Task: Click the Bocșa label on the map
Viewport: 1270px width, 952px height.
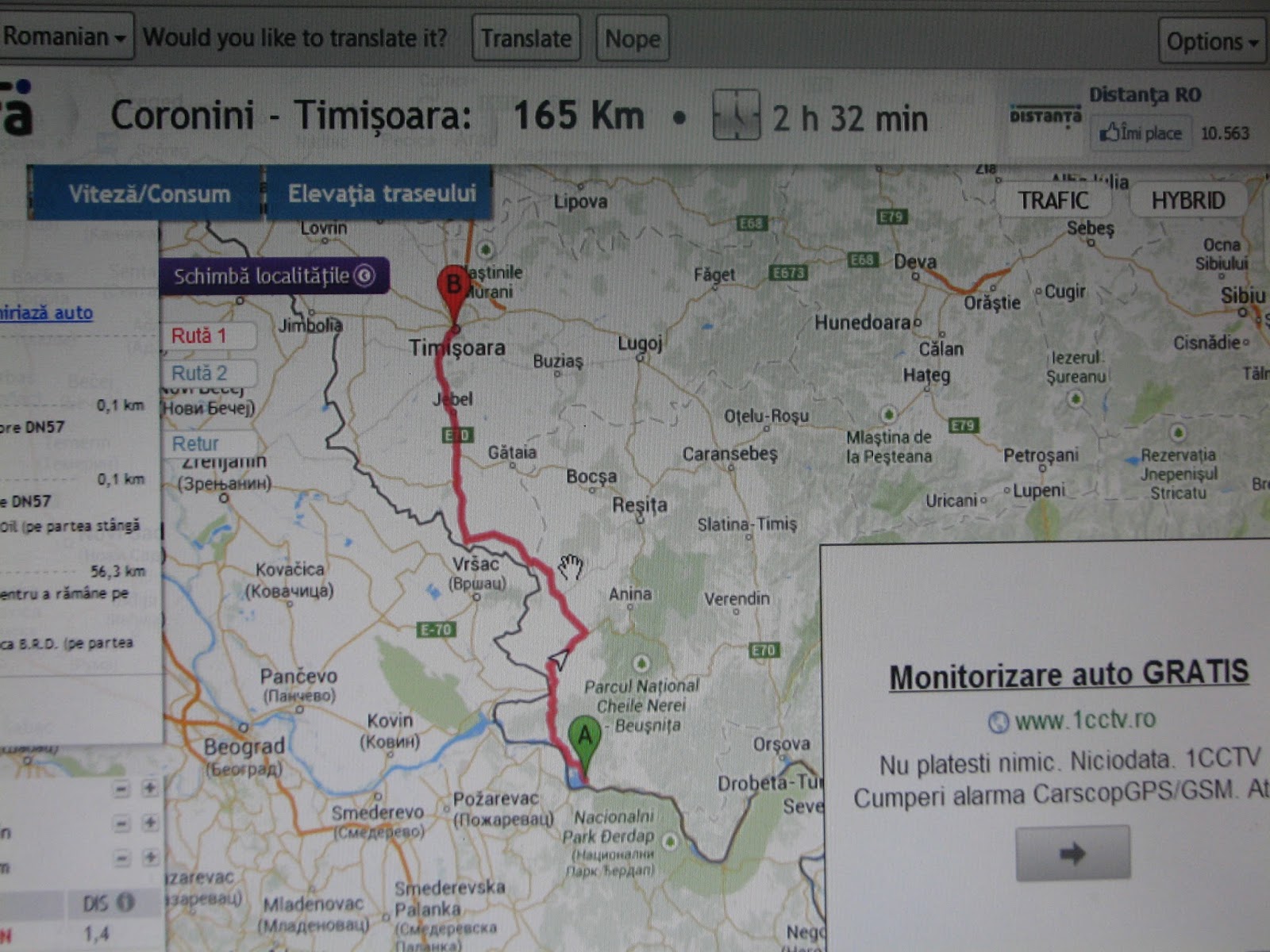Action: (x=591, y=477)
